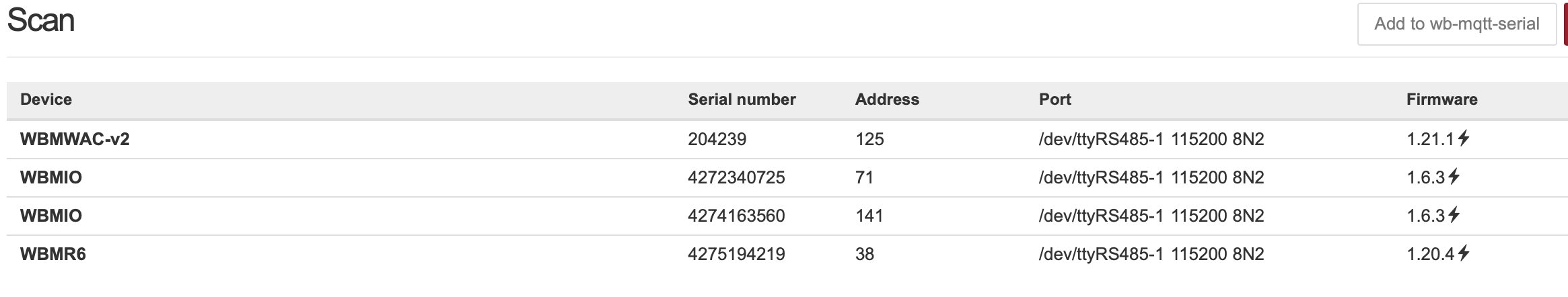Image resolution: width=1568 pixels, height=297 pixels.
Task: Click the red button at top right edge
Action: pos(1565,24)
